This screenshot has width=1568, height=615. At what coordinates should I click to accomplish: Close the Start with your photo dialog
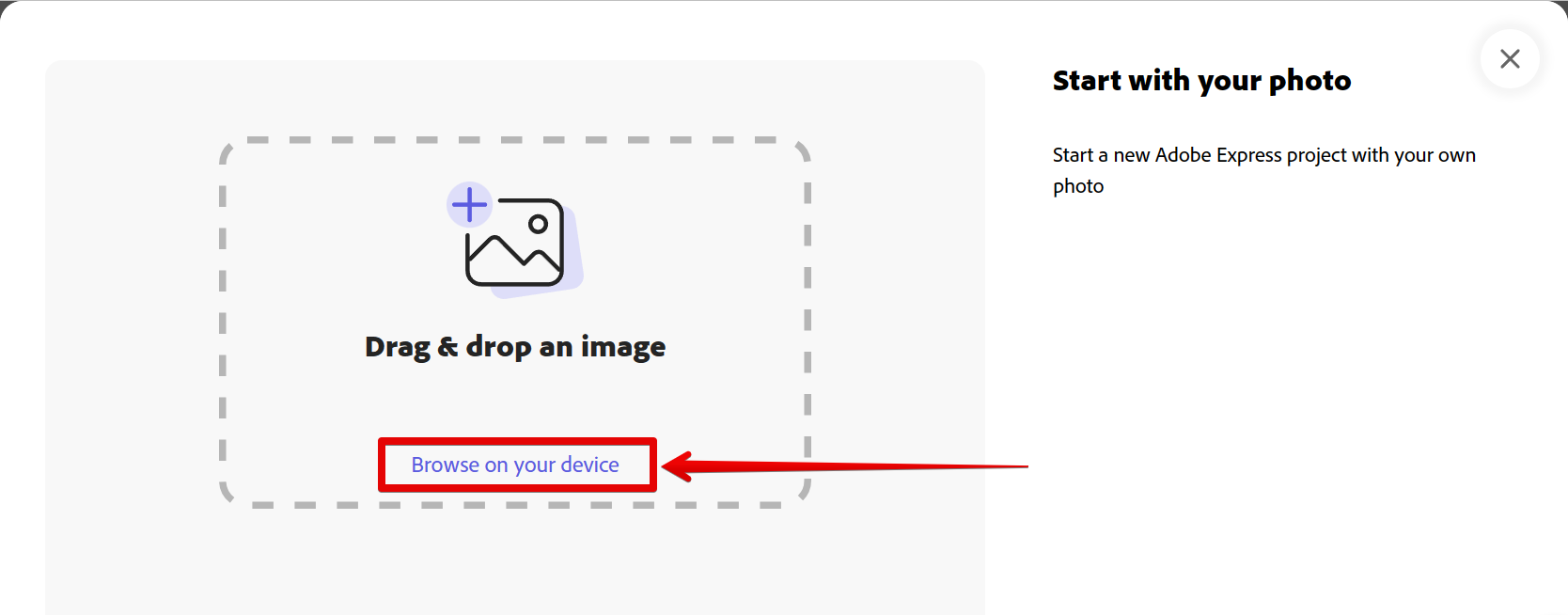click(x=1509, y=58)
